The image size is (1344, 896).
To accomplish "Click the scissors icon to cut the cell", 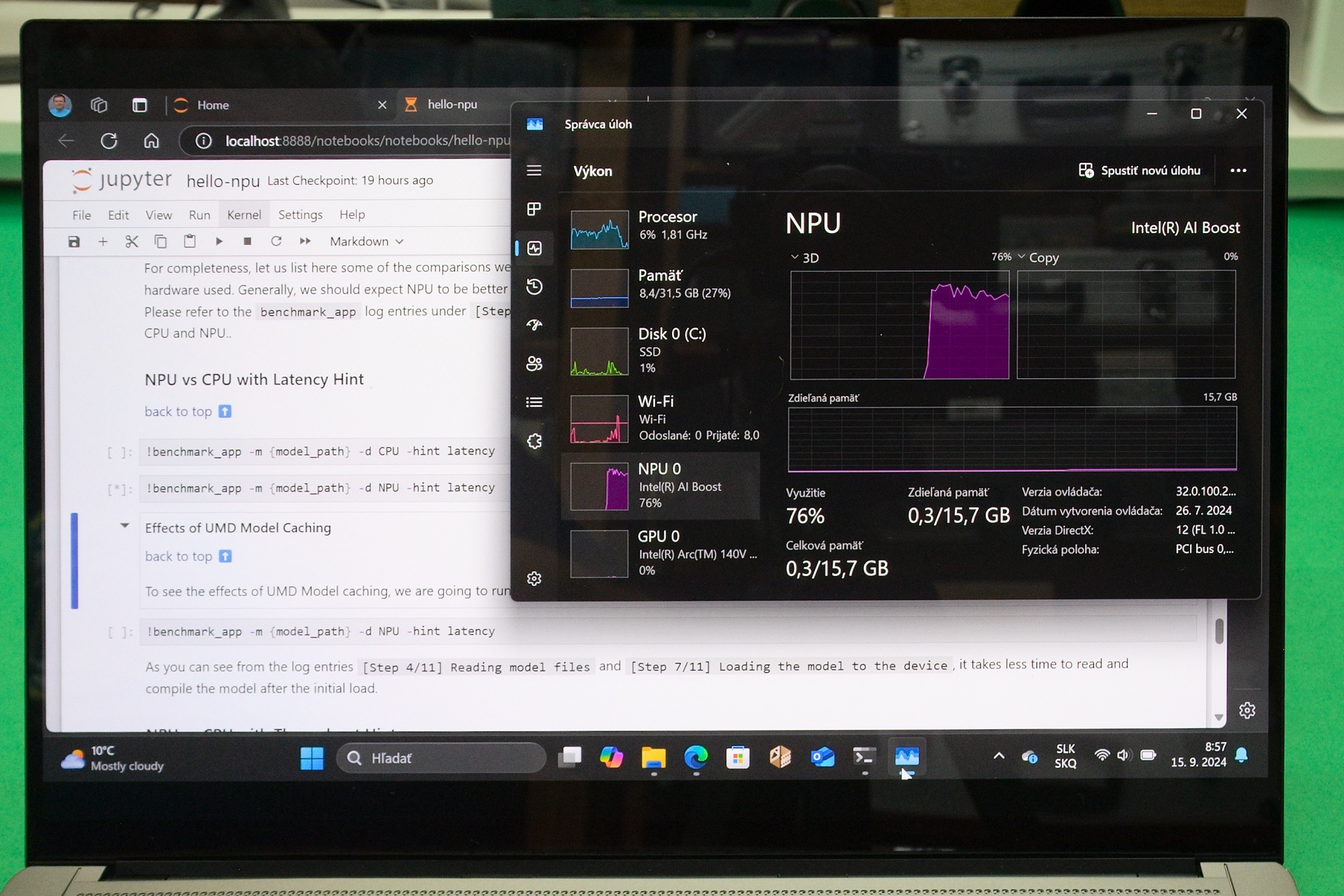I will (x=132, y=241).
